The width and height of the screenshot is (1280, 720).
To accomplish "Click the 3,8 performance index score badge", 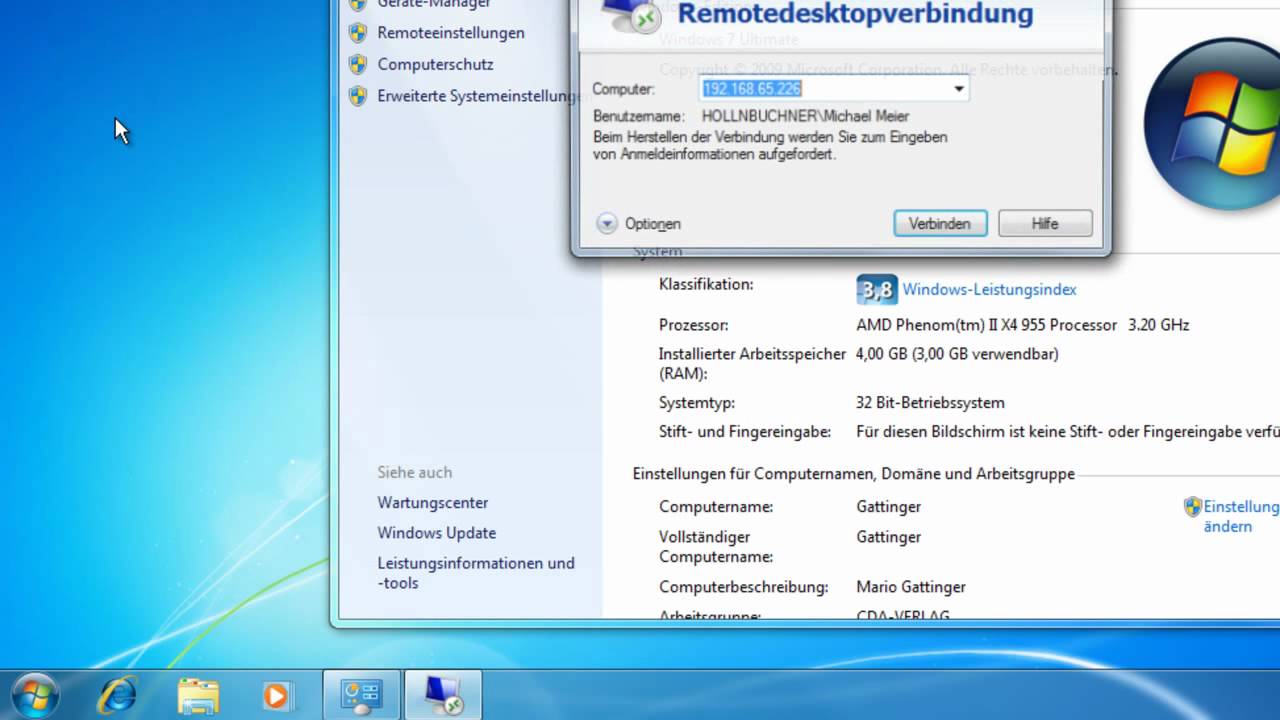I will (877, 290).
